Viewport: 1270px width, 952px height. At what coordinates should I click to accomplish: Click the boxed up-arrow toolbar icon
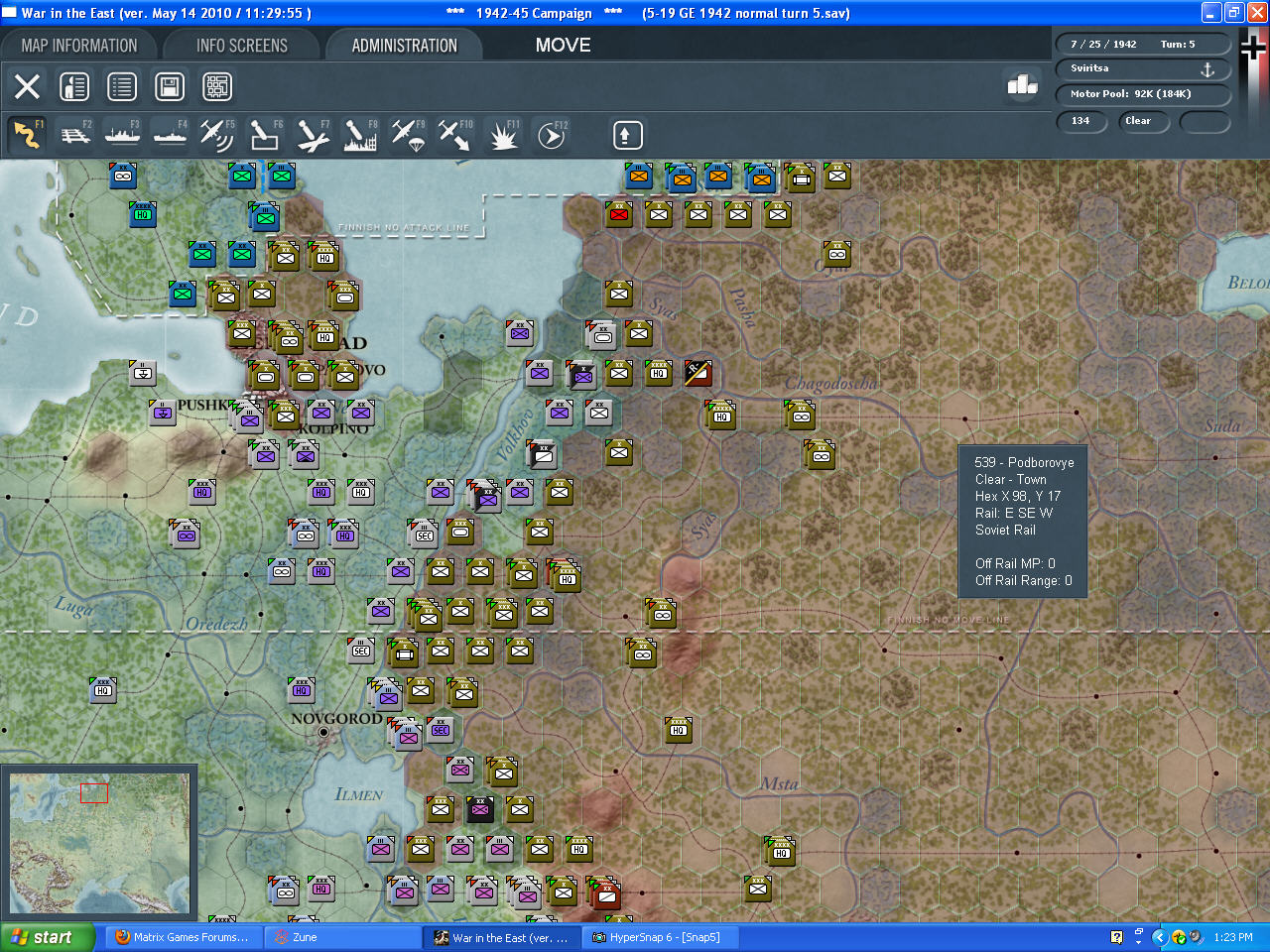(627, 135)
